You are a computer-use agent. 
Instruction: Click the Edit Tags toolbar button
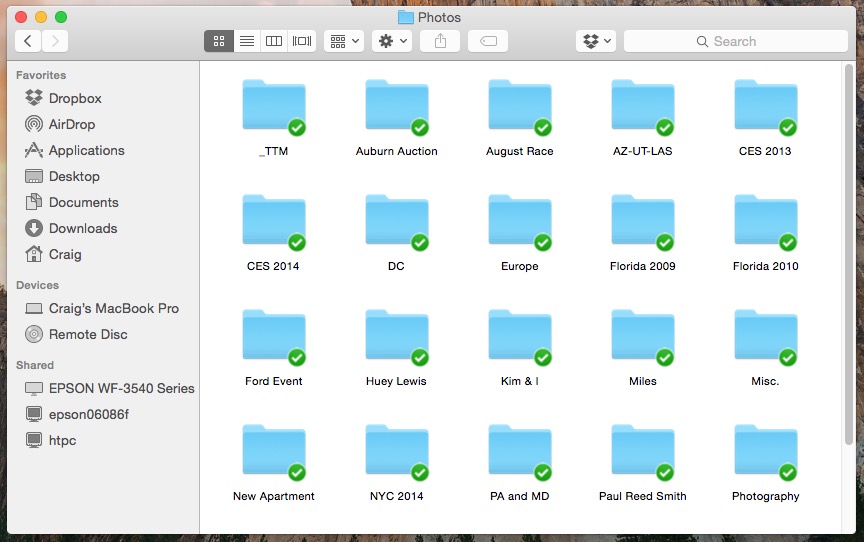(488, 41)
